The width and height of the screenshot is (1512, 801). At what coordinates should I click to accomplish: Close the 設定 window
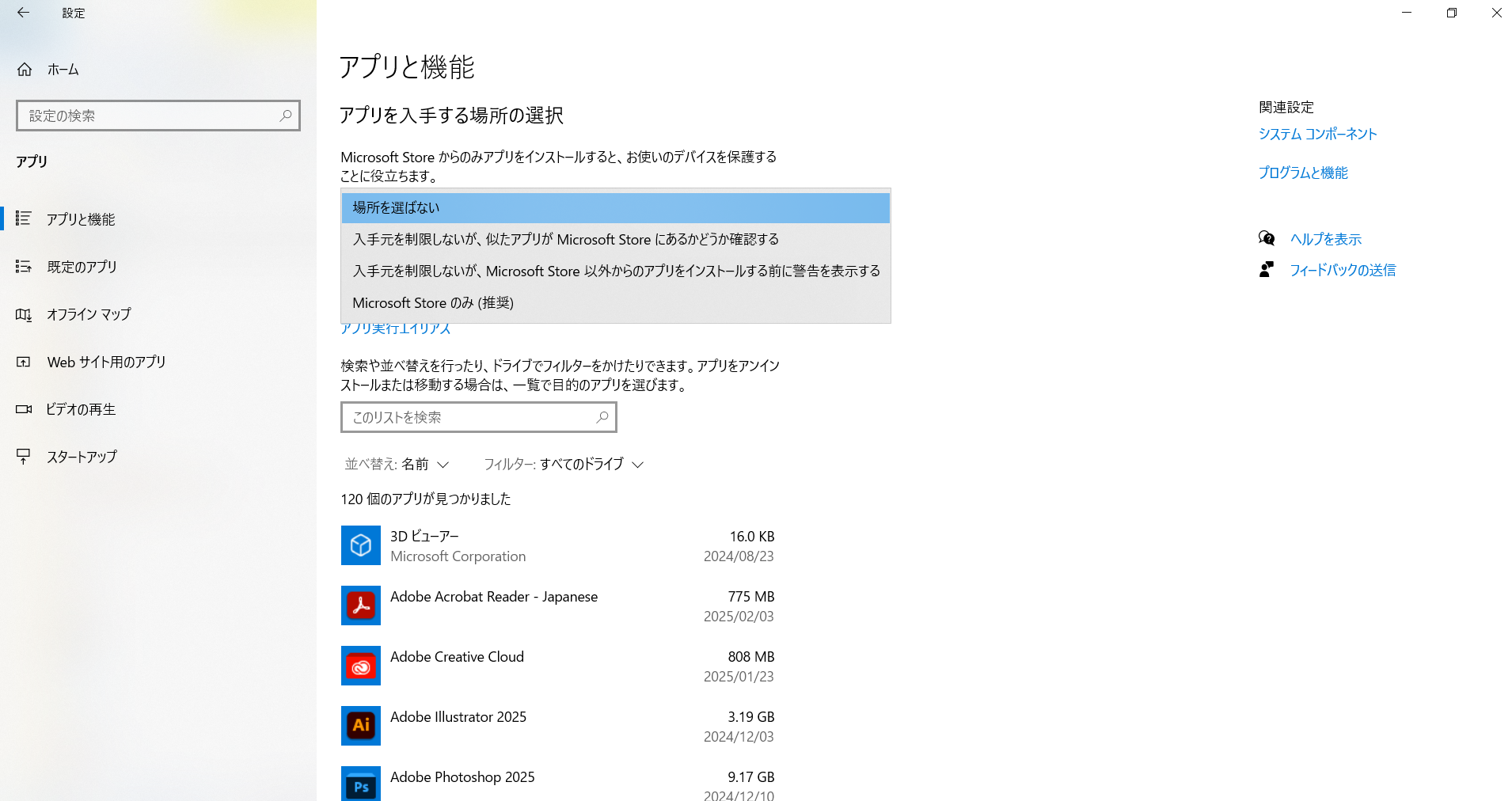point(1496,13)
